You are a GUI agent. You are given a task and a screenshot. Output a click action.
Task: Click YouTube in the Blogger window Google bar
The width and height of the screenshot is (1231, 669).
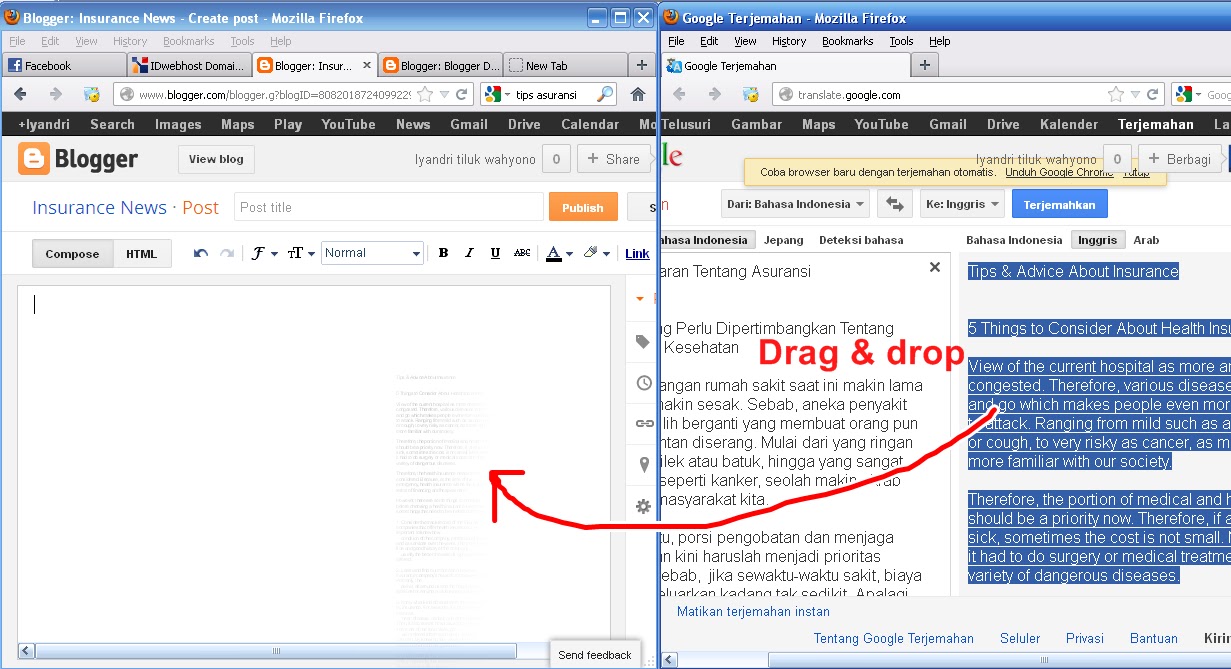coord(348,124)
